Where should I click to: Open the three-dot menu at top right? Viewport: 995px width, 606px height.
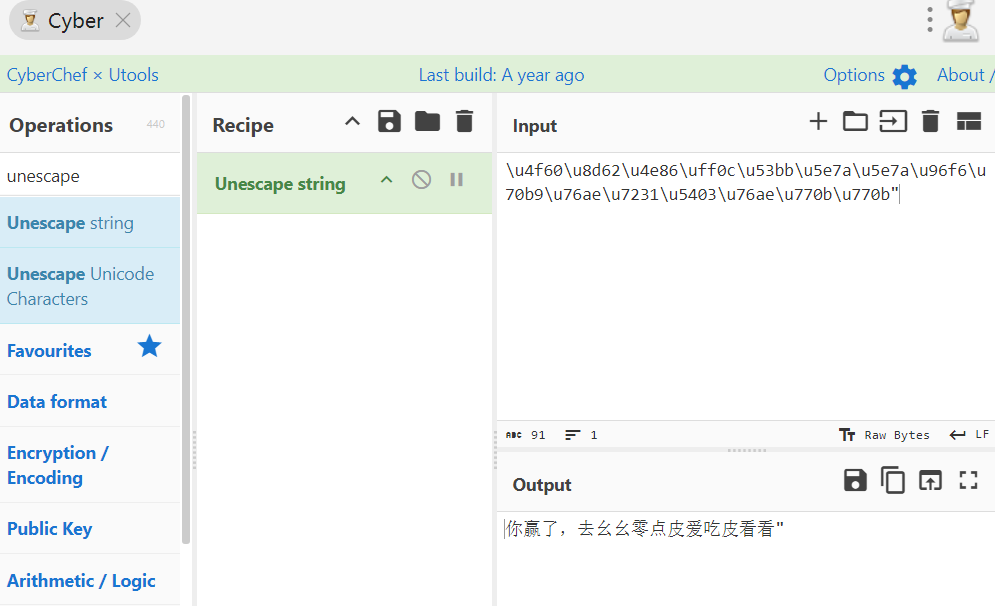(x=930, y=20)
